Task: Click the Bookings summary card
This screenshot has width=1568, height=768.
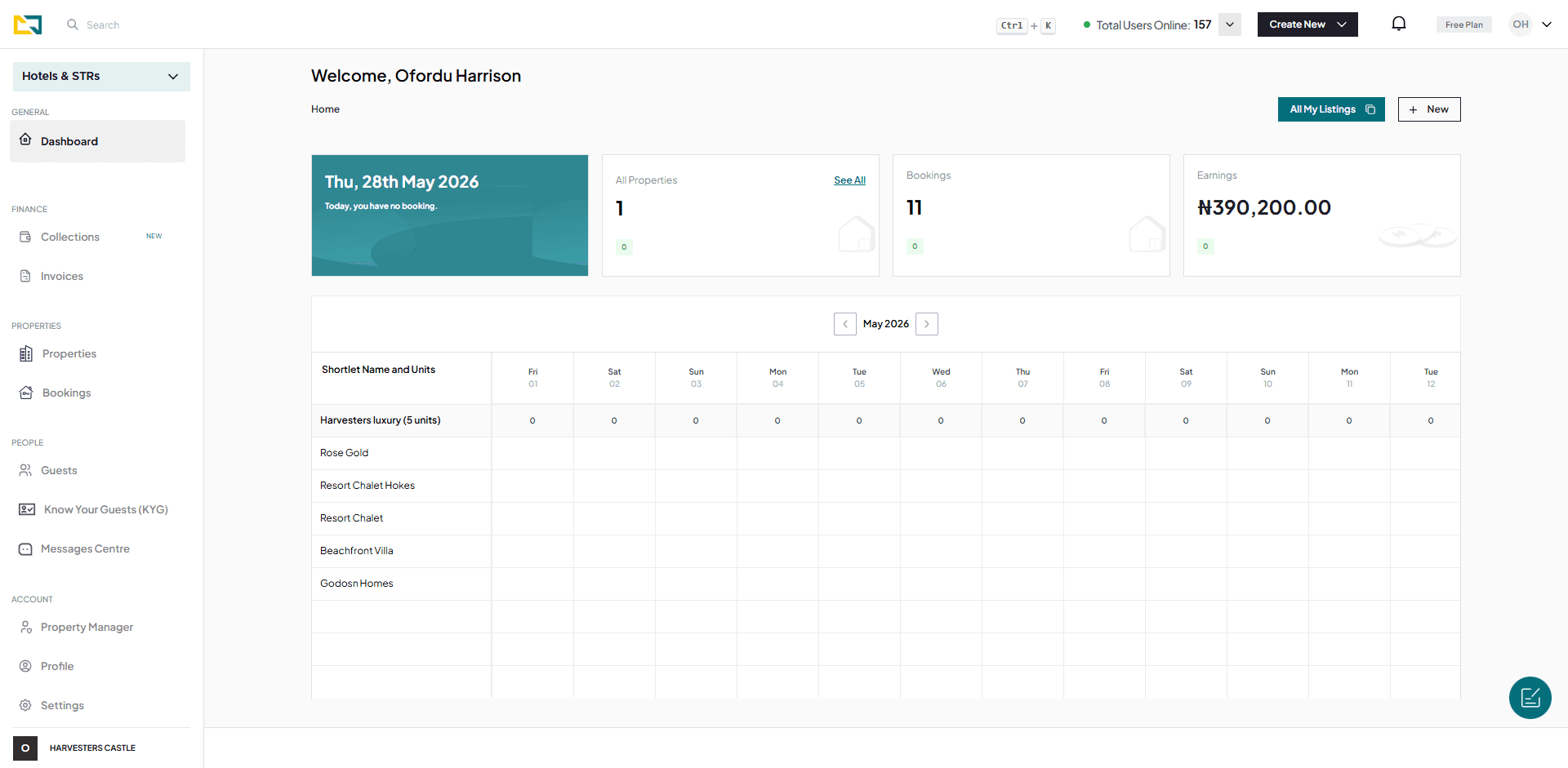Action: [1031, 215]
